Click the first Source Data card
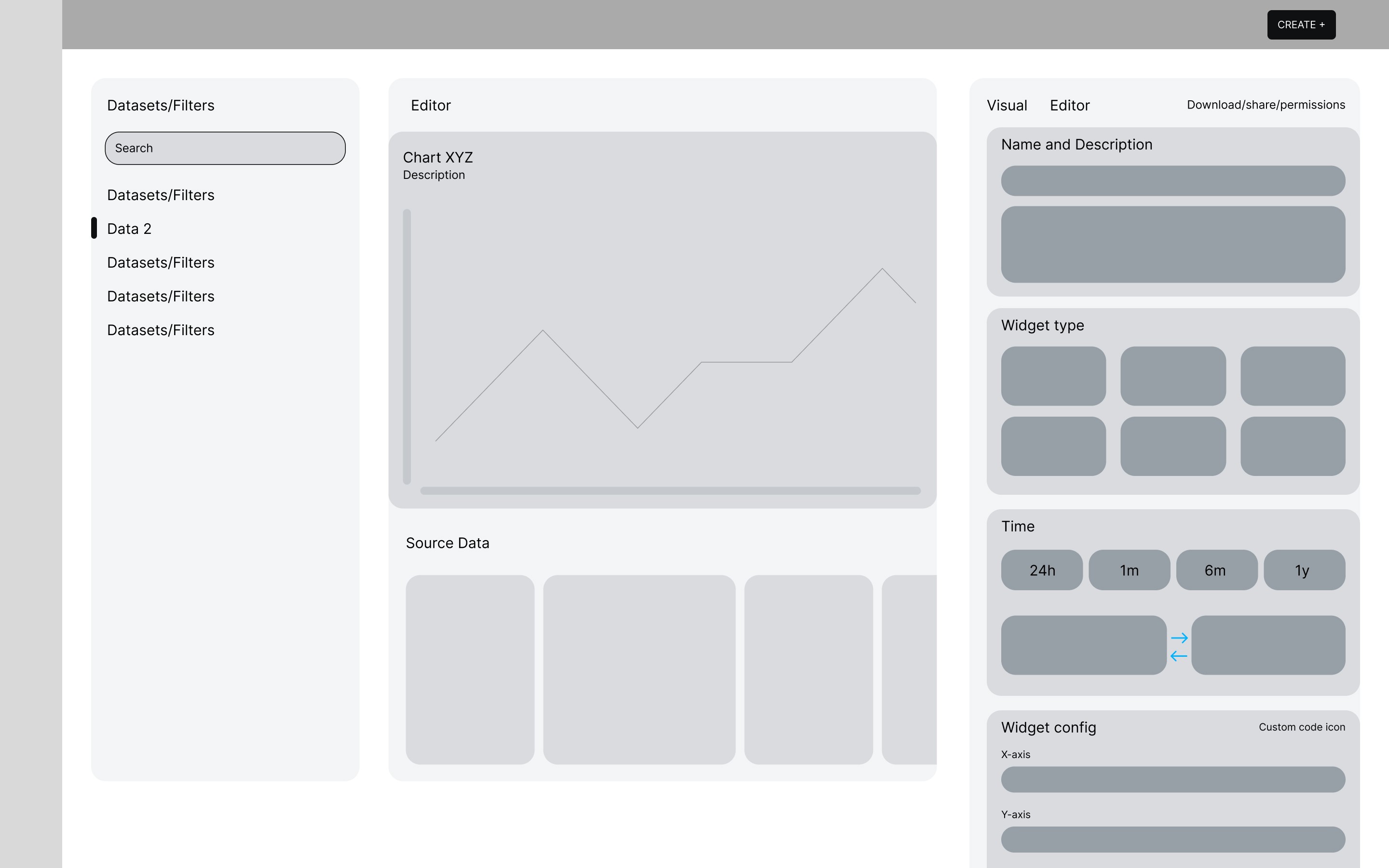Image resolution: width=1389 pixels, height=868 pixels. tap(469, 669)
